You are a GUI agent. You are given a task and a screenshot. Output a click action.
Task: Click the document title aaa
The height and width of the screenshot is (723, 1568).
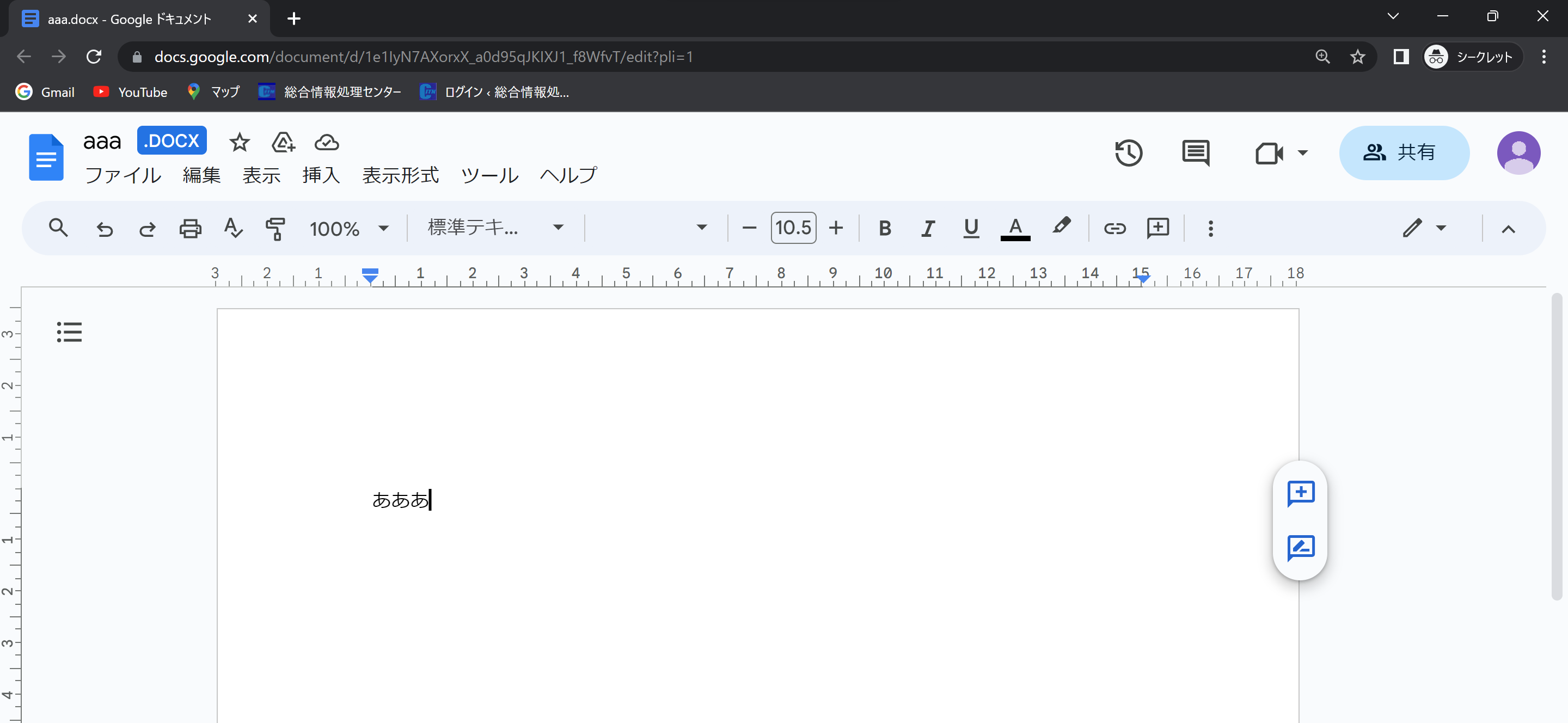(102, 141)
